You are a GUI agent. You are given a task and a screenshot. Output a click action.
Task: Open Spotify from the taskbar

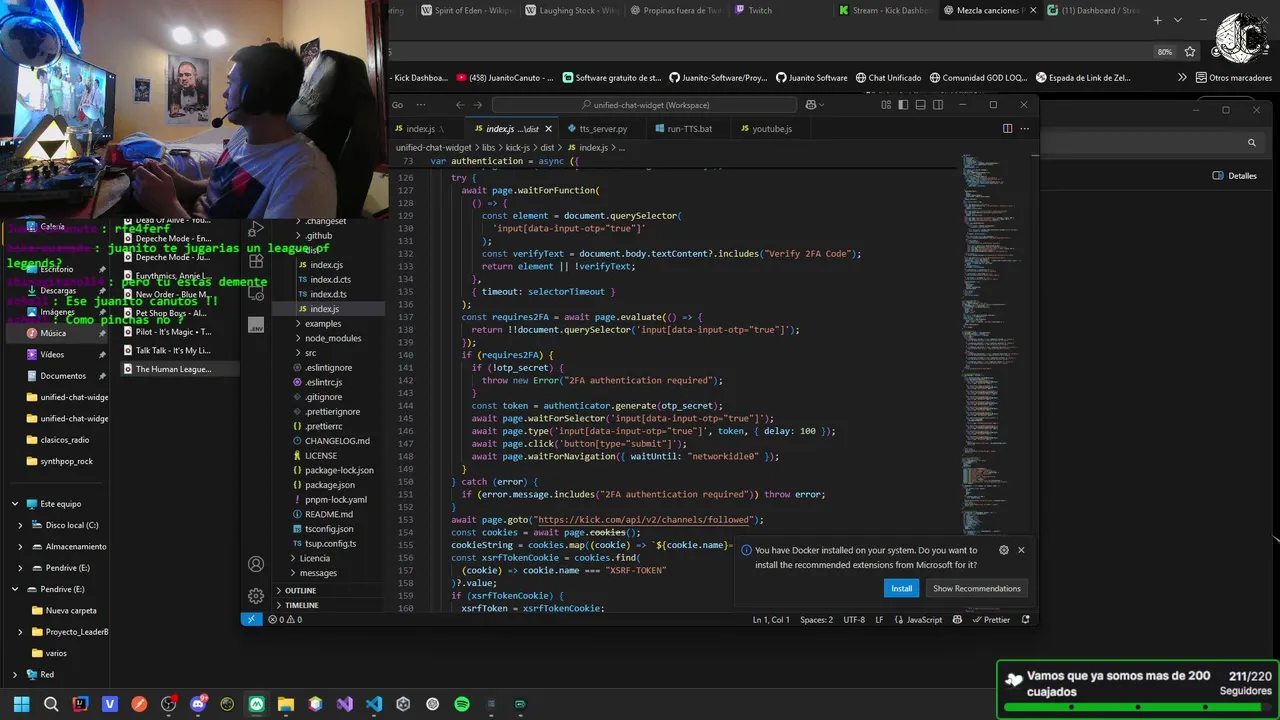click(x=461, y=704)
